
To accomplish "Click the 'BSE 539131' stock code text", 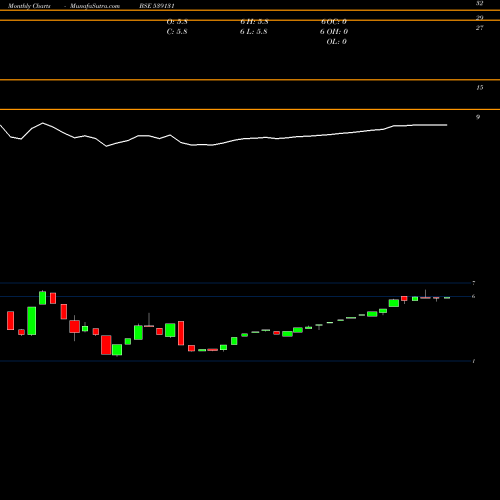I will (x=157, y=6).
